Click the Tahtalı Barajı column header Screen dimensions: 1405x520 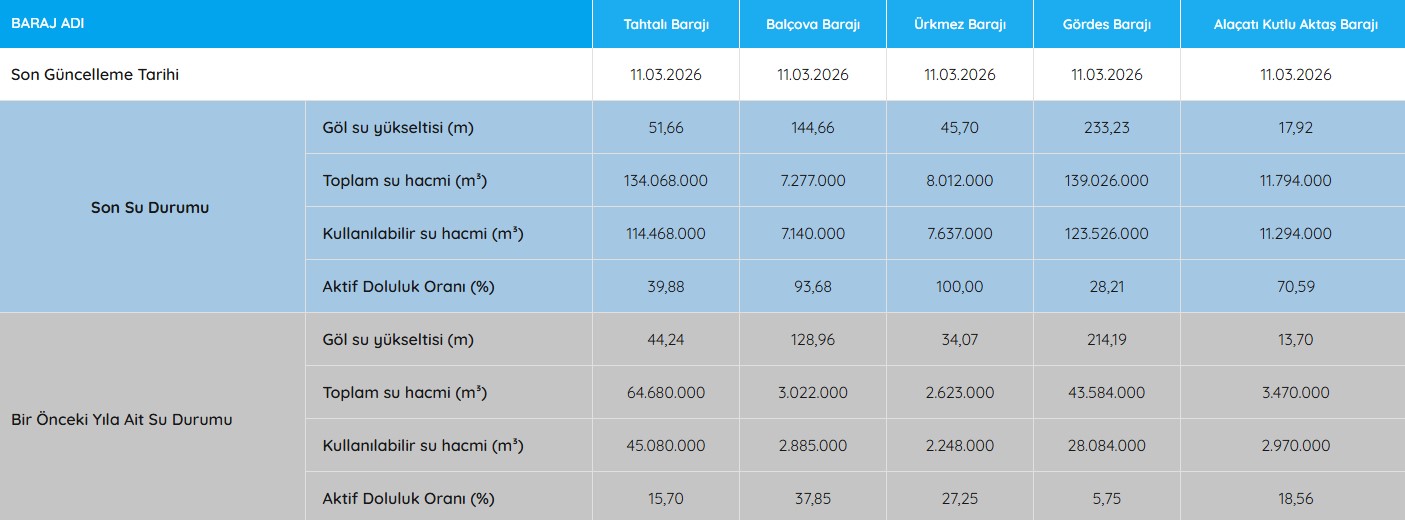click(x=665, y=25)
